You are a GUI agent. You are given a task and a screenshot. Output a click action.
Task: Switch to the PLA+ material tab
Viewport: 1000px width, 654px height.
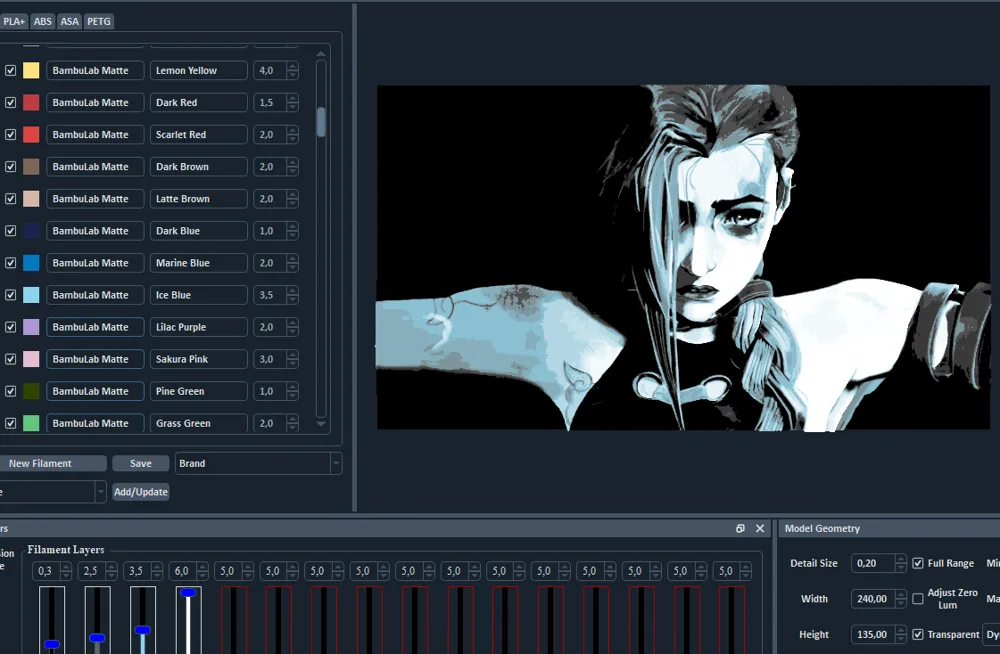(13, 21)
